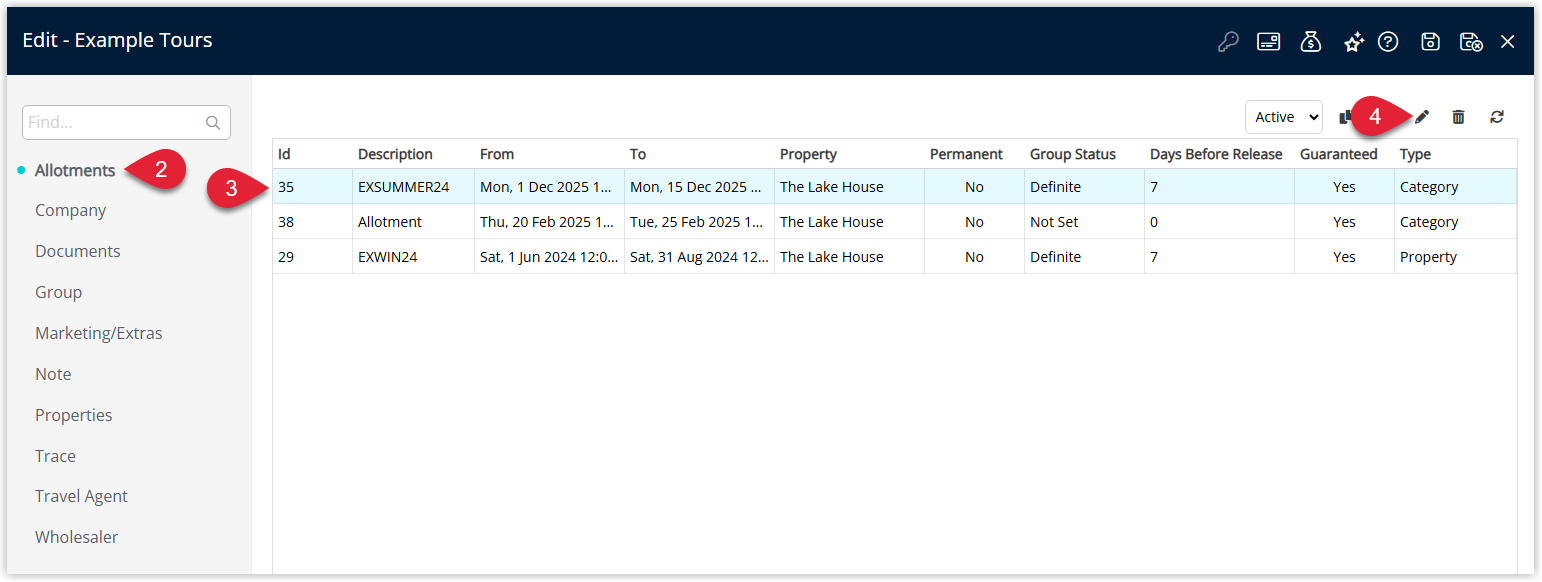Click the key icon in the header
The width and height of the screenshot is (1542, 582).
[1228, 42]
